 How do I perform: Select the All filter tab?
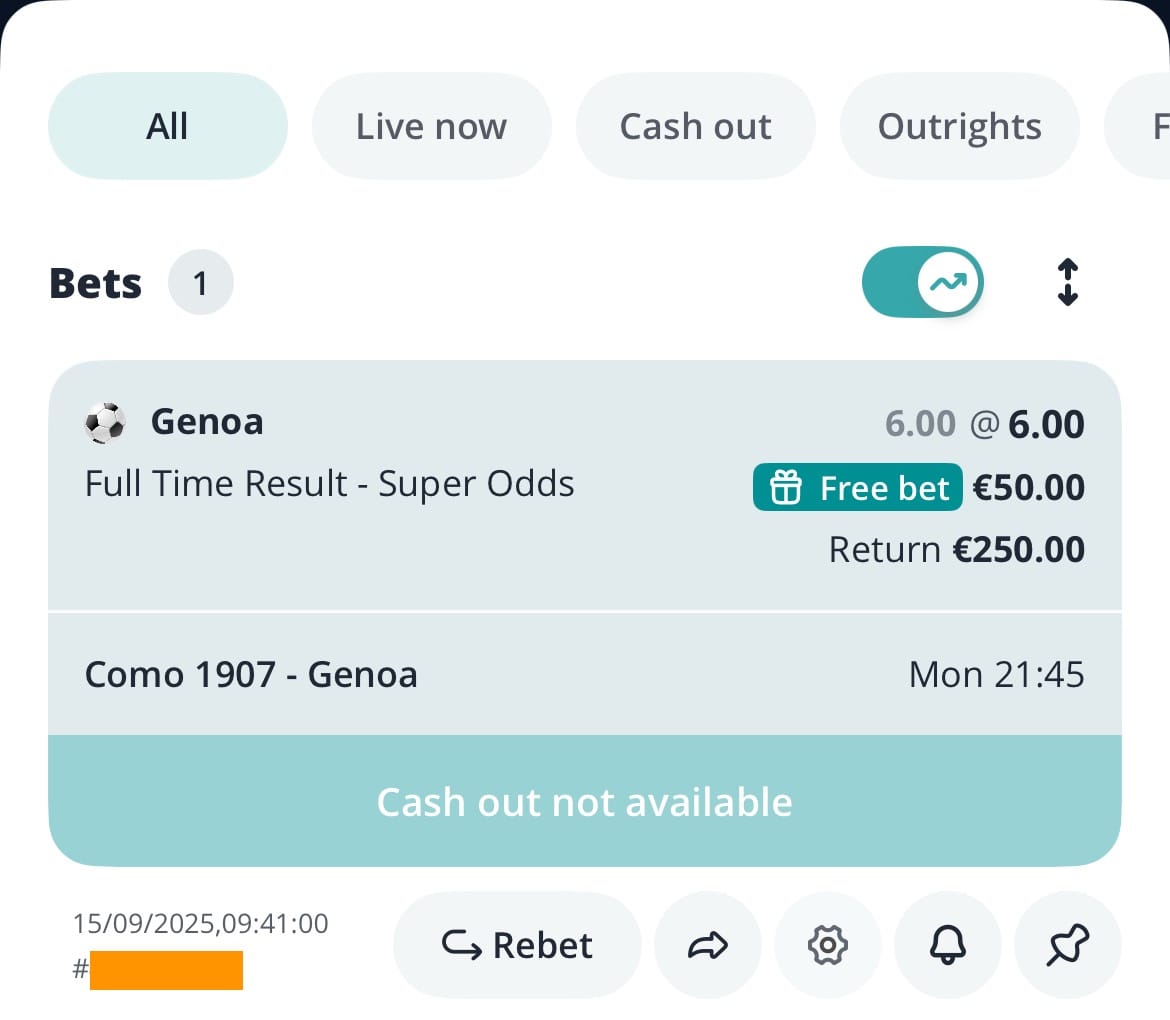point(167,126)
